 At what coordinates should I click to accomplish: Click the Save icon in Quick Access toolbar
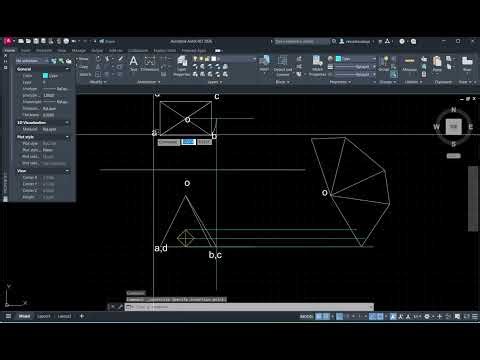click(36, 41)
